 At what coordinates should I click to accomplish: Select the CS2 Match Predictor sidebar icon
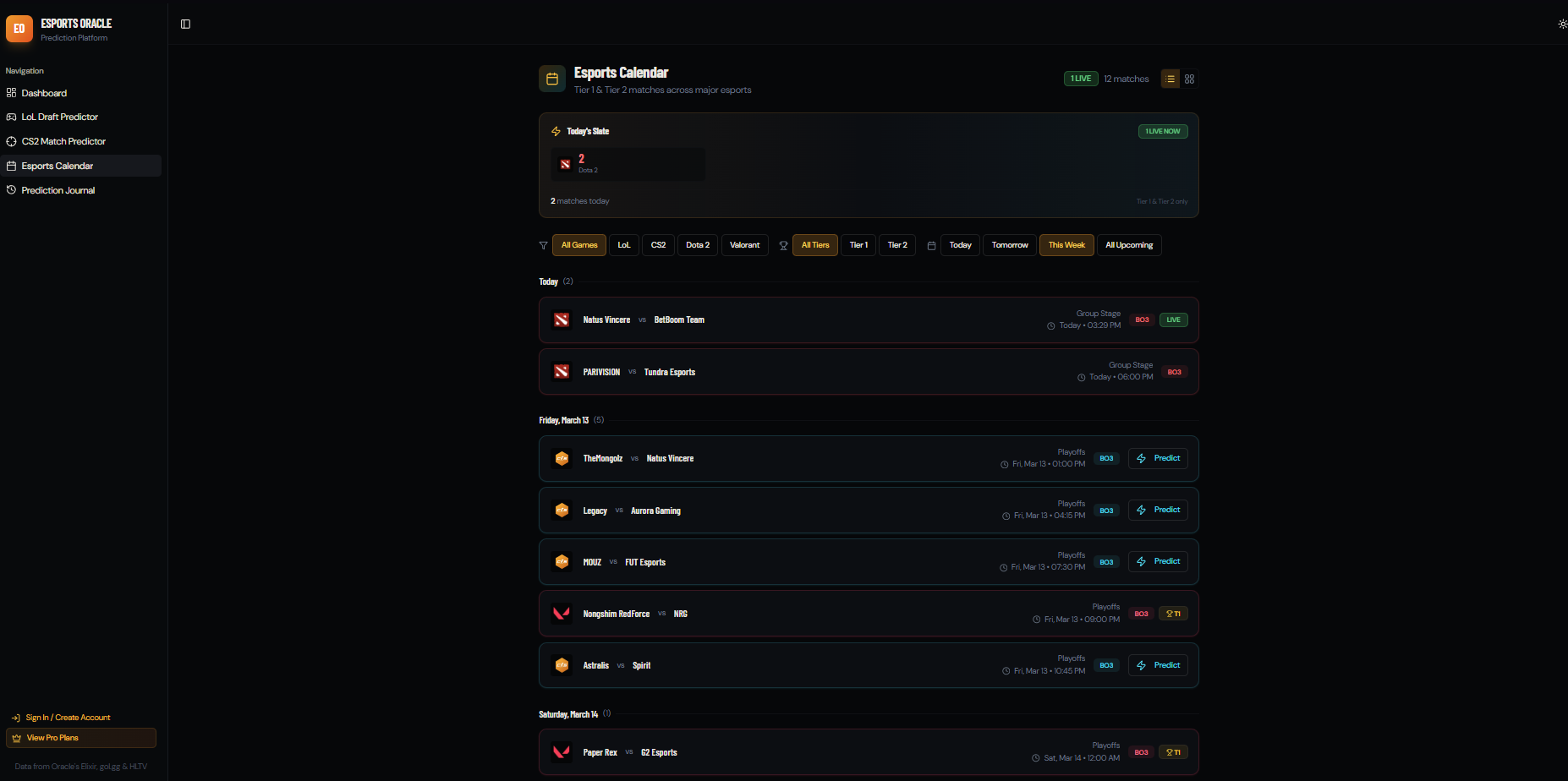[x=11, y=141]
